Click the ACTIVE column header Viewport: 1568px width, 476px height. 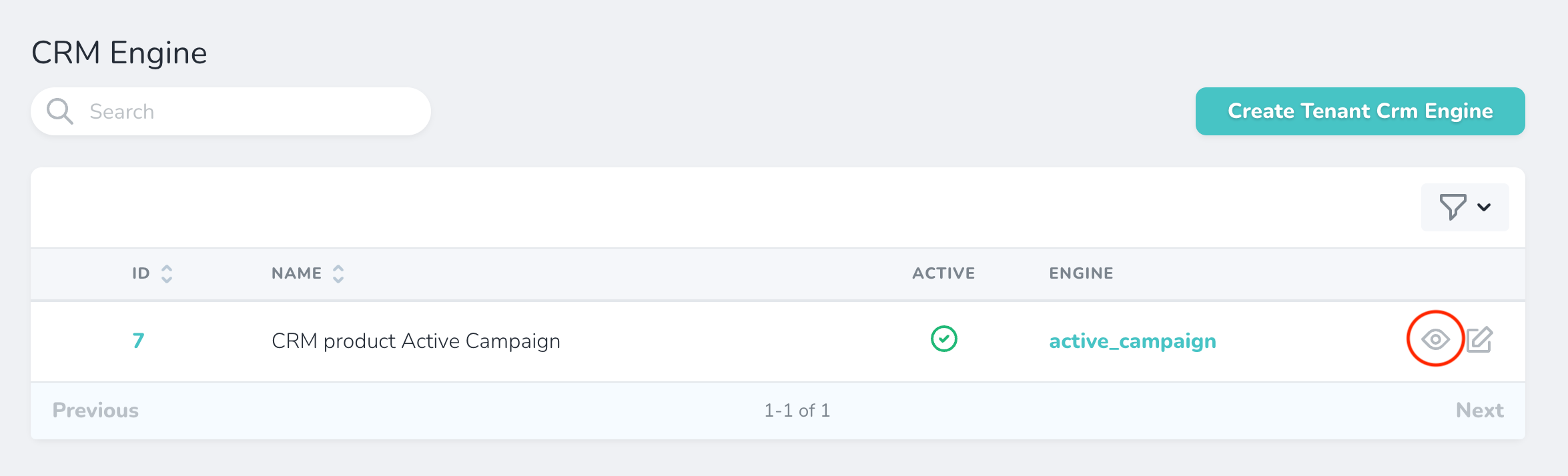[x=943, y=273]
